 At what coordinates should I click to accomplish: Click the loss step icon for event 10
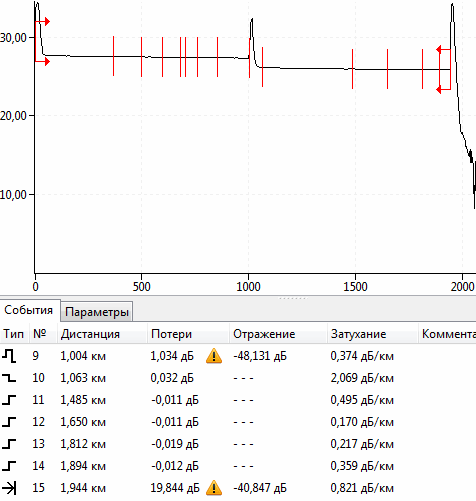pos(9,378)
